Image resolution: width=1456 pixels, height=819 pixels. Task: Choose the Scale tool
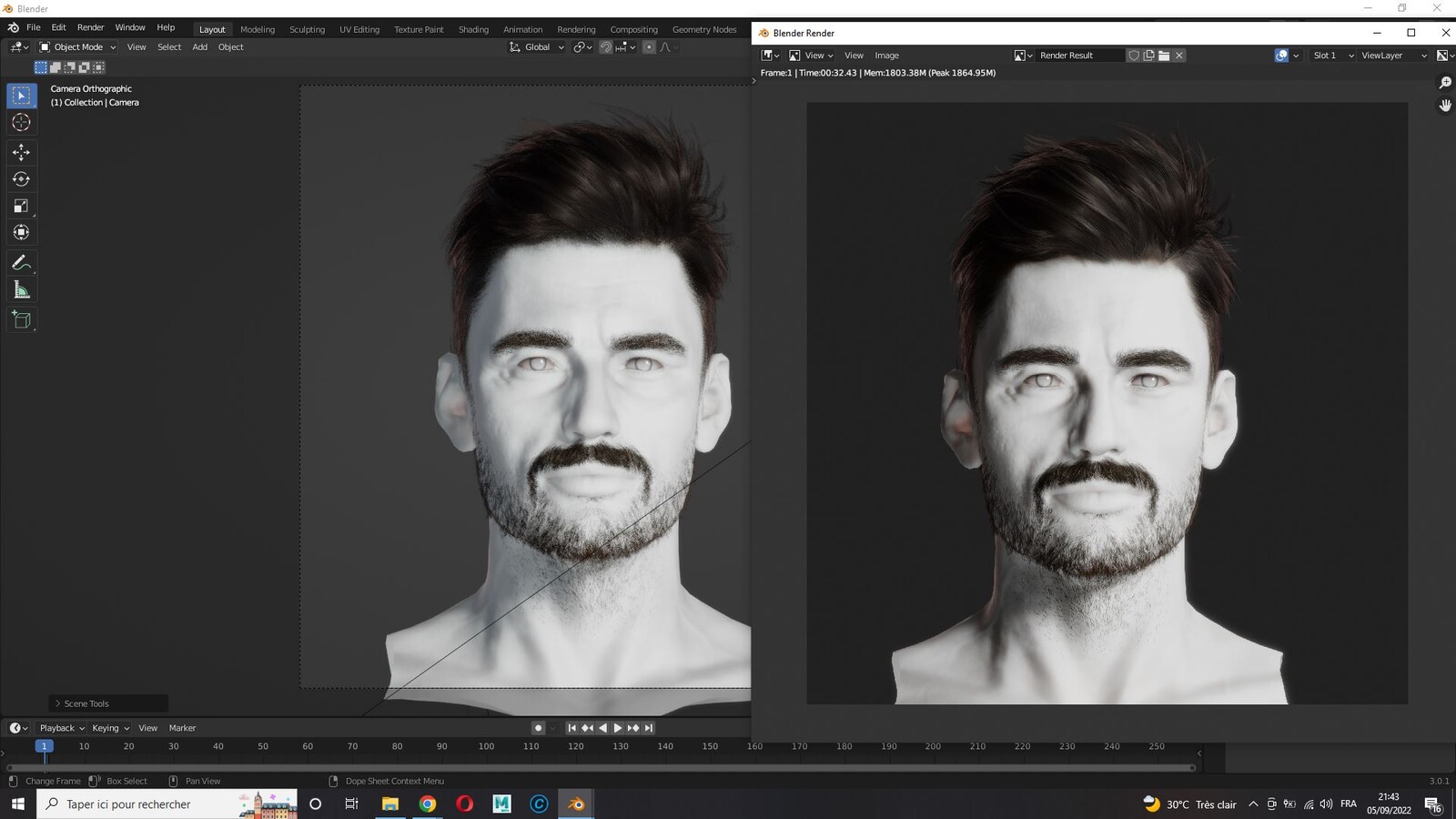[21, 206]
